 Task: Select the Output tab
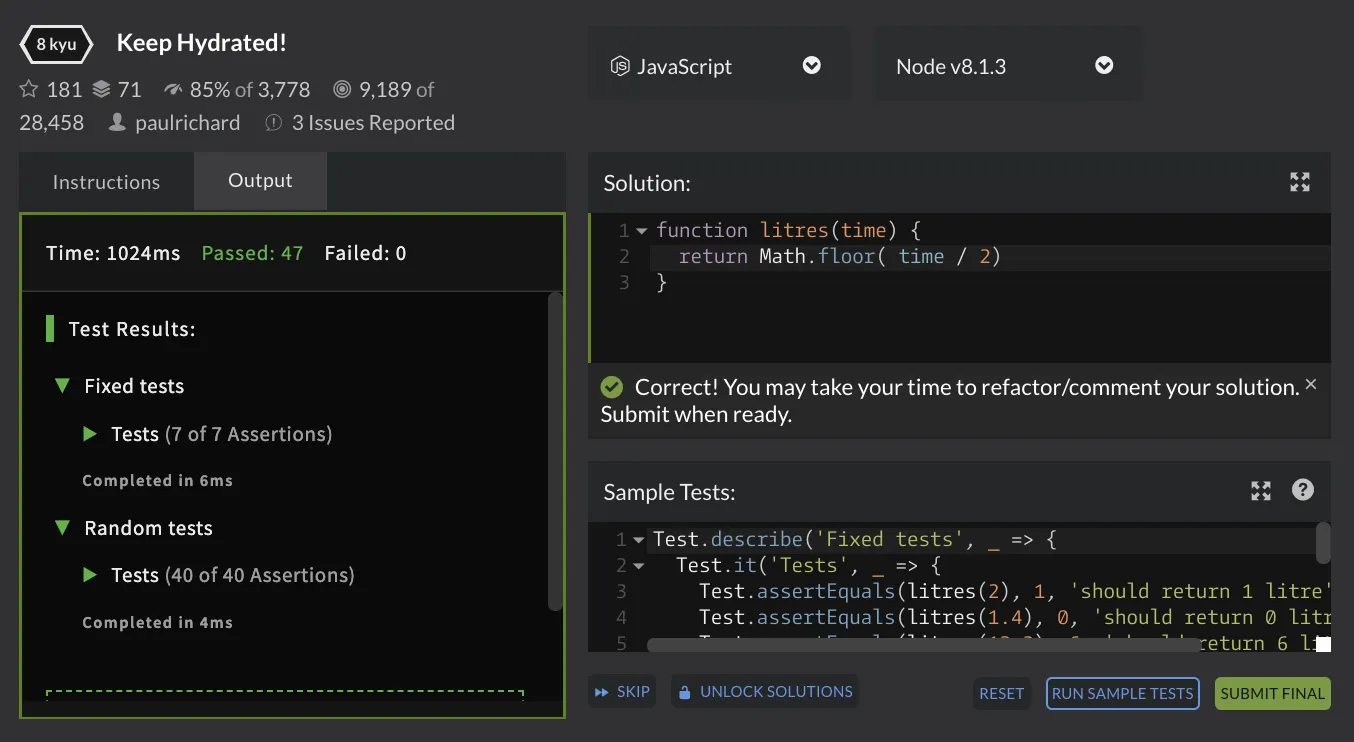click(x=260, y=181)
